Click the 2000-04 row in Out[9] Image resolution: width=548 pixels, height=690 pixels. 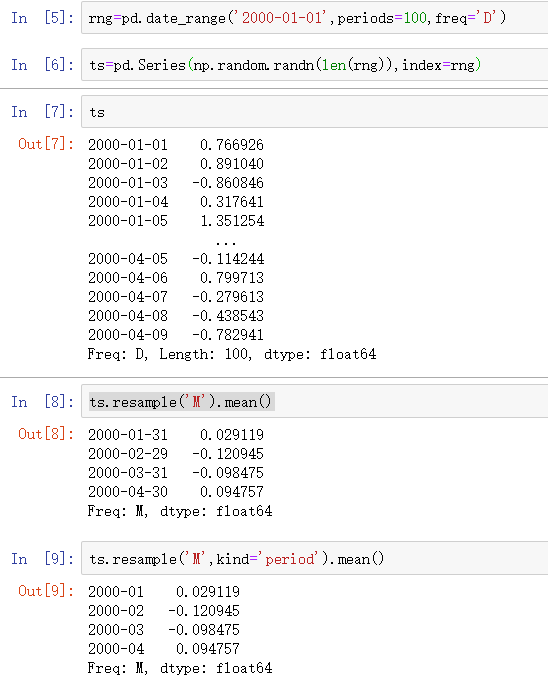click(164, 648)
